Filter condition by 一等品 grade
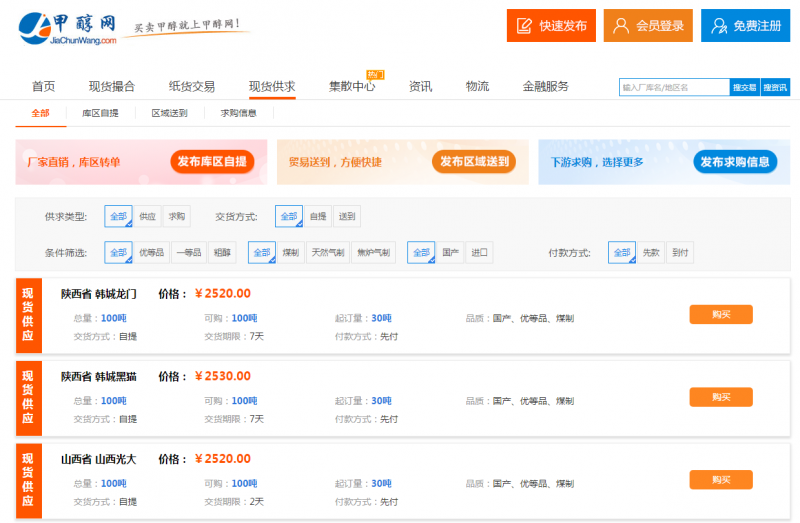 pos(189,253)
